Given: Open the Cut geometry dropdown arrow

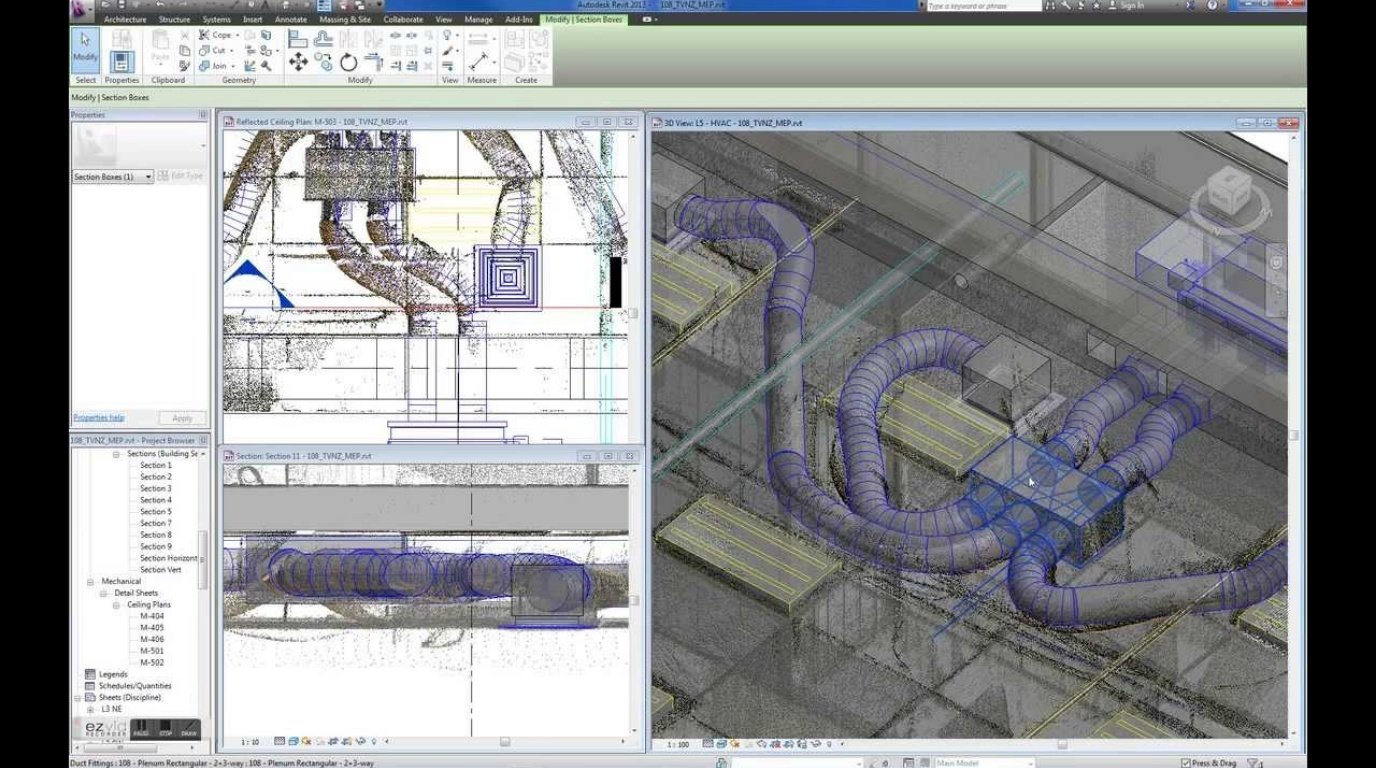Looking at the screenshot, I should tap(232, 51).
